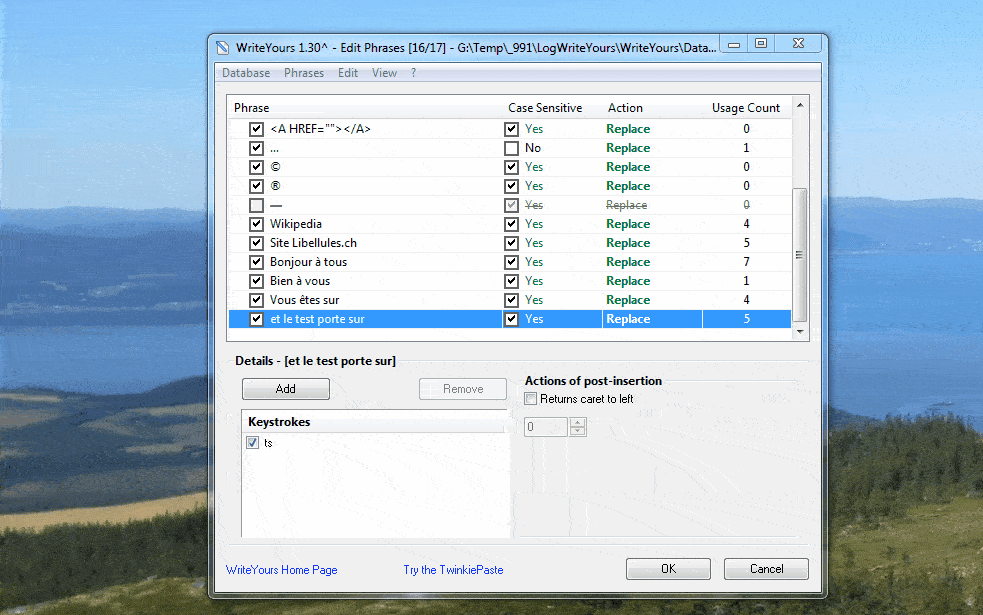Click the phrase list scrollbar thumb
Screen dimensions: 983x615
(x=800, y=255)
